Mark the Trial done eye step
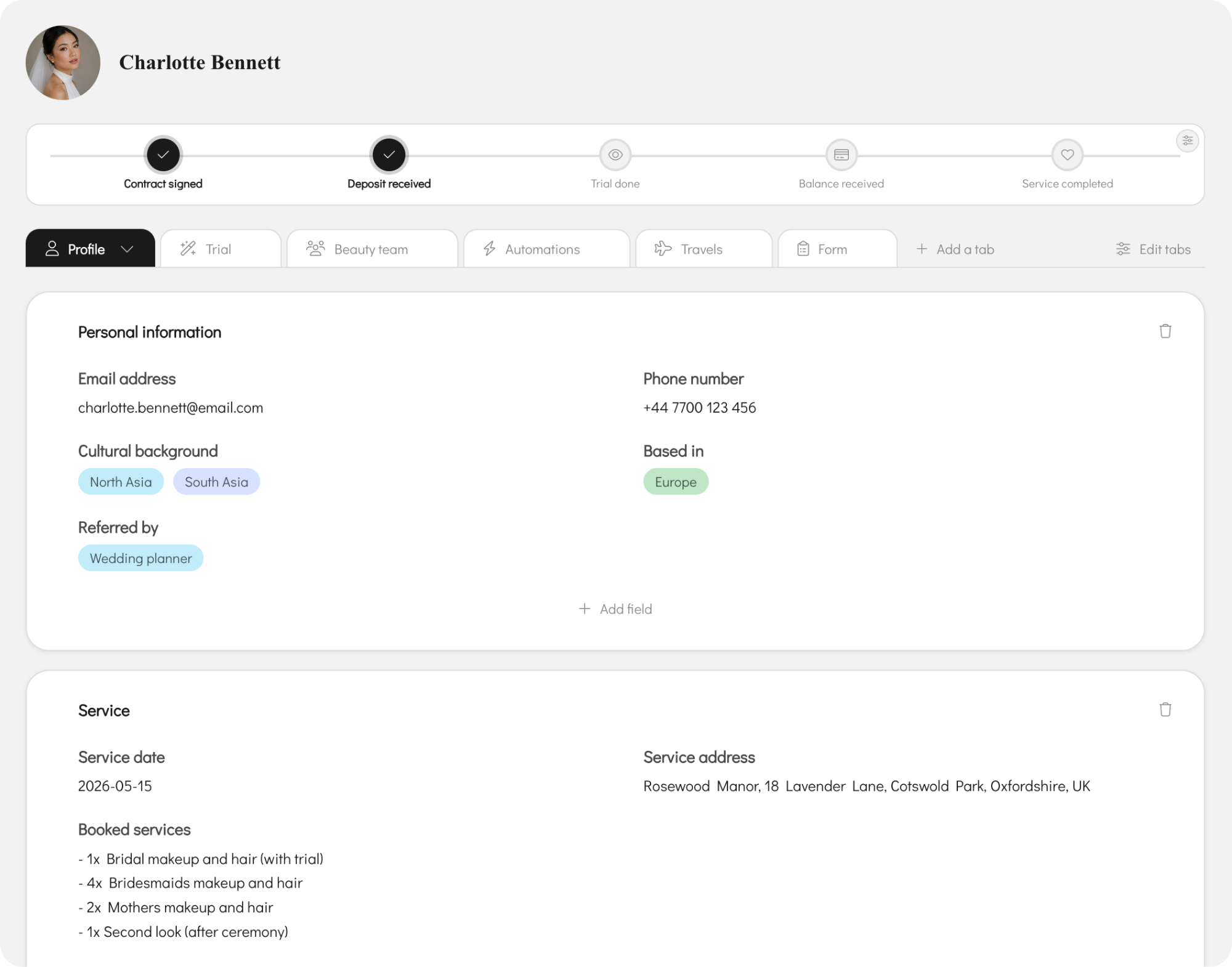1232x967 pixels. point(615,155)
